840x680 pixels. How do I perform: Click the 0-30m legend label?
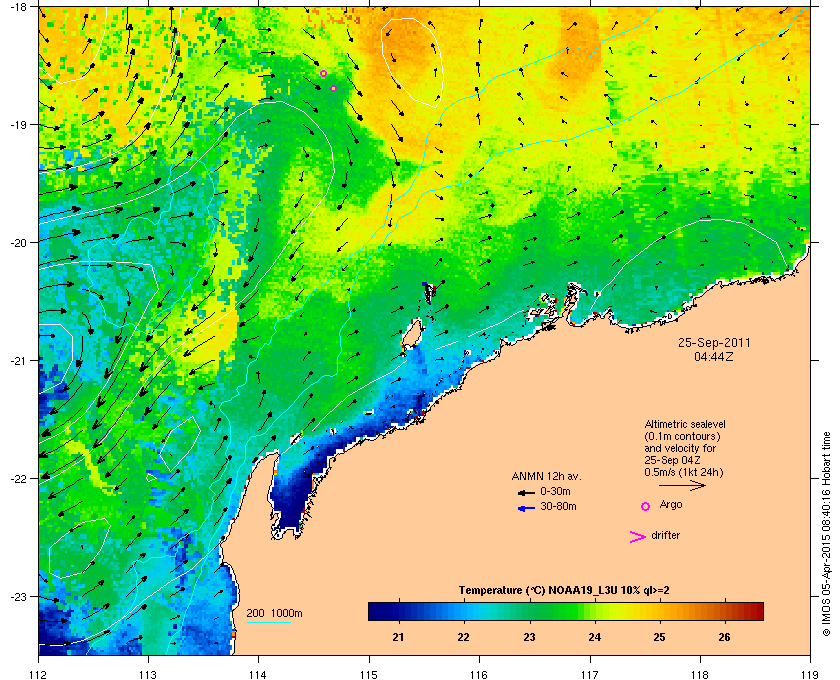pos(555,491)
